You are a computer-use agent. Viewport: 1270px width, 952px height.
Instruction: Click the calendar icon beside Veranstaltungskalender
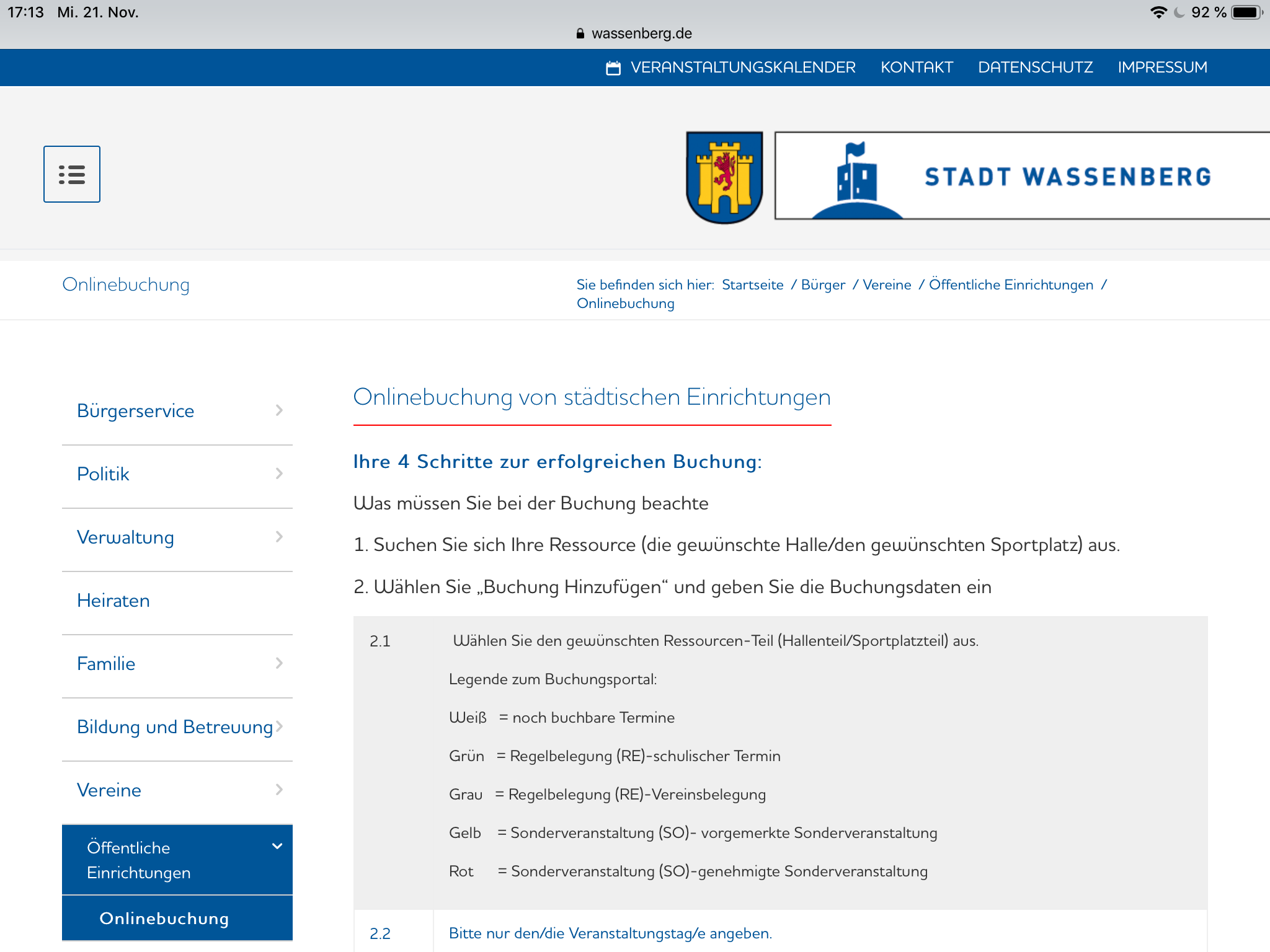[613, 68]
